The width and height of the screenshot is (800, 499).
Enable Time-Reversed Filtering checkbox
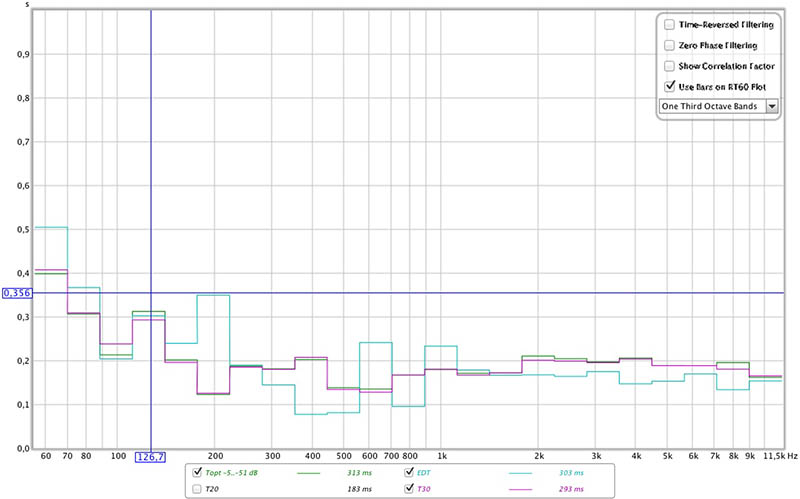[669, 25]
